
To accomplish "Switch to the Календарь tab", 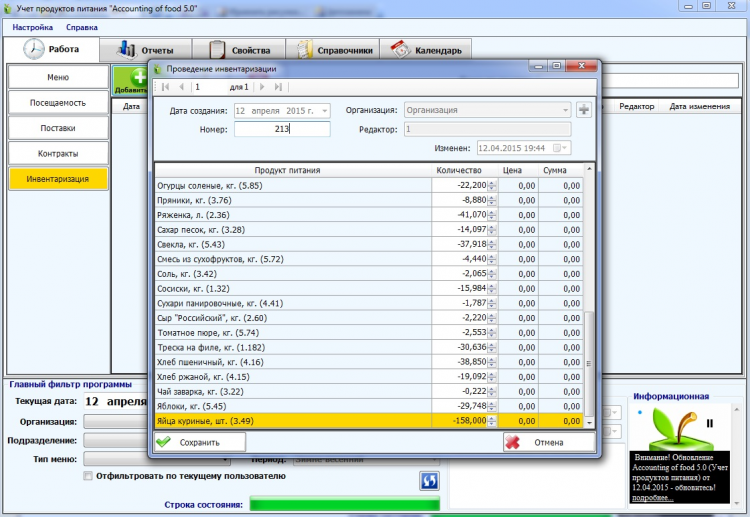I will 426,50.
